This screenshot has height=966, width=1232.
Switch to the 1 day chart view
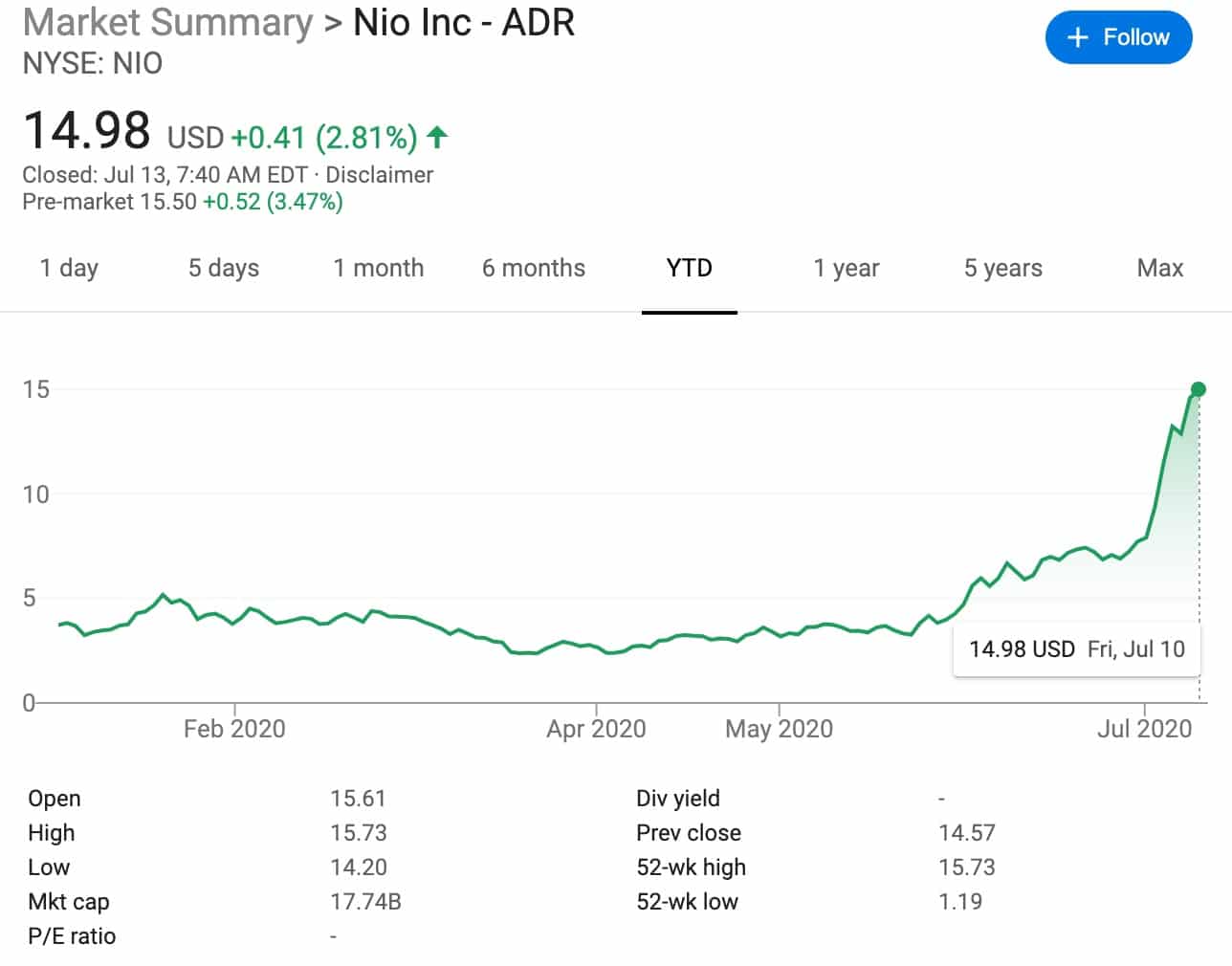click(x=68, y=269)
